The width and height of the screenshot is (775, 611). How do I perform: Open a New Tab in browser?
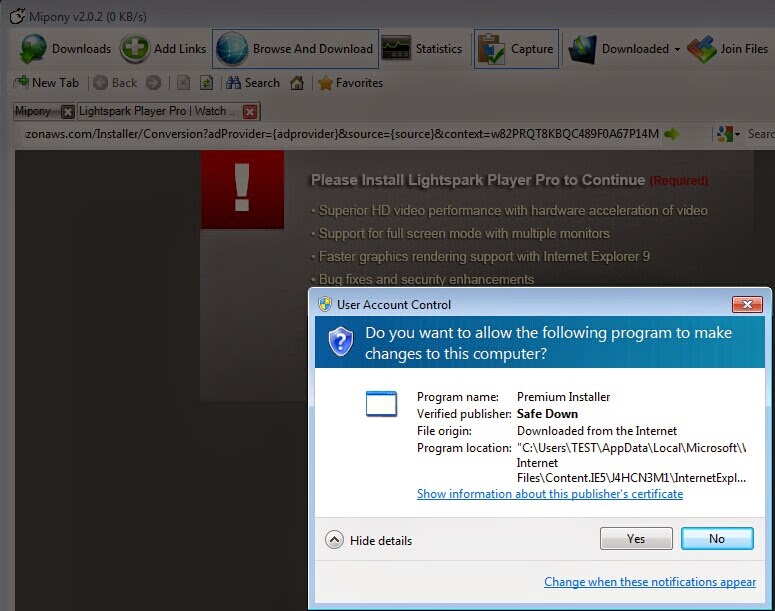(x=46, y=83)
